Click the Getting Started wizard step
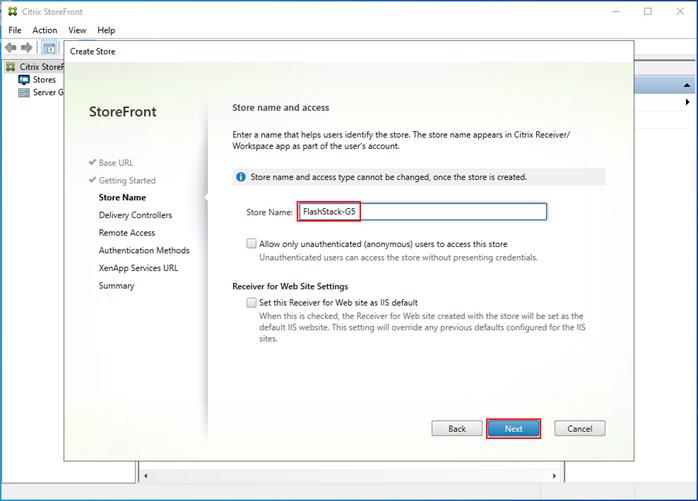 tap(127, 180)
